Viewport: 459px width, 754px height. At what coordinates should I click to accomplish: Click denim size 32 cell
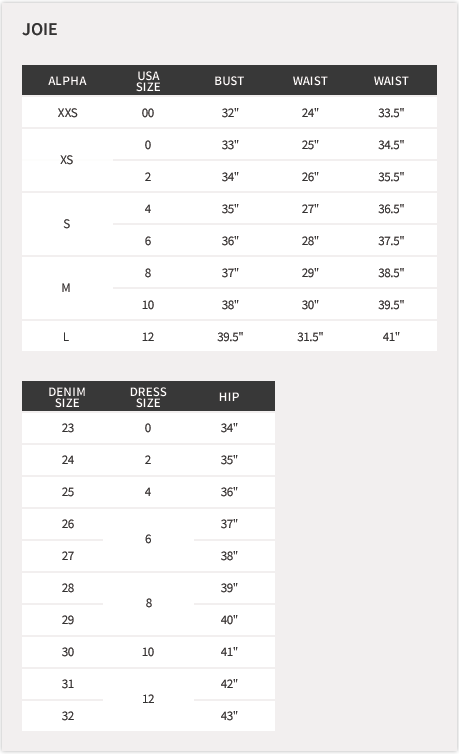pyautogui.click(x=67, y=716)
